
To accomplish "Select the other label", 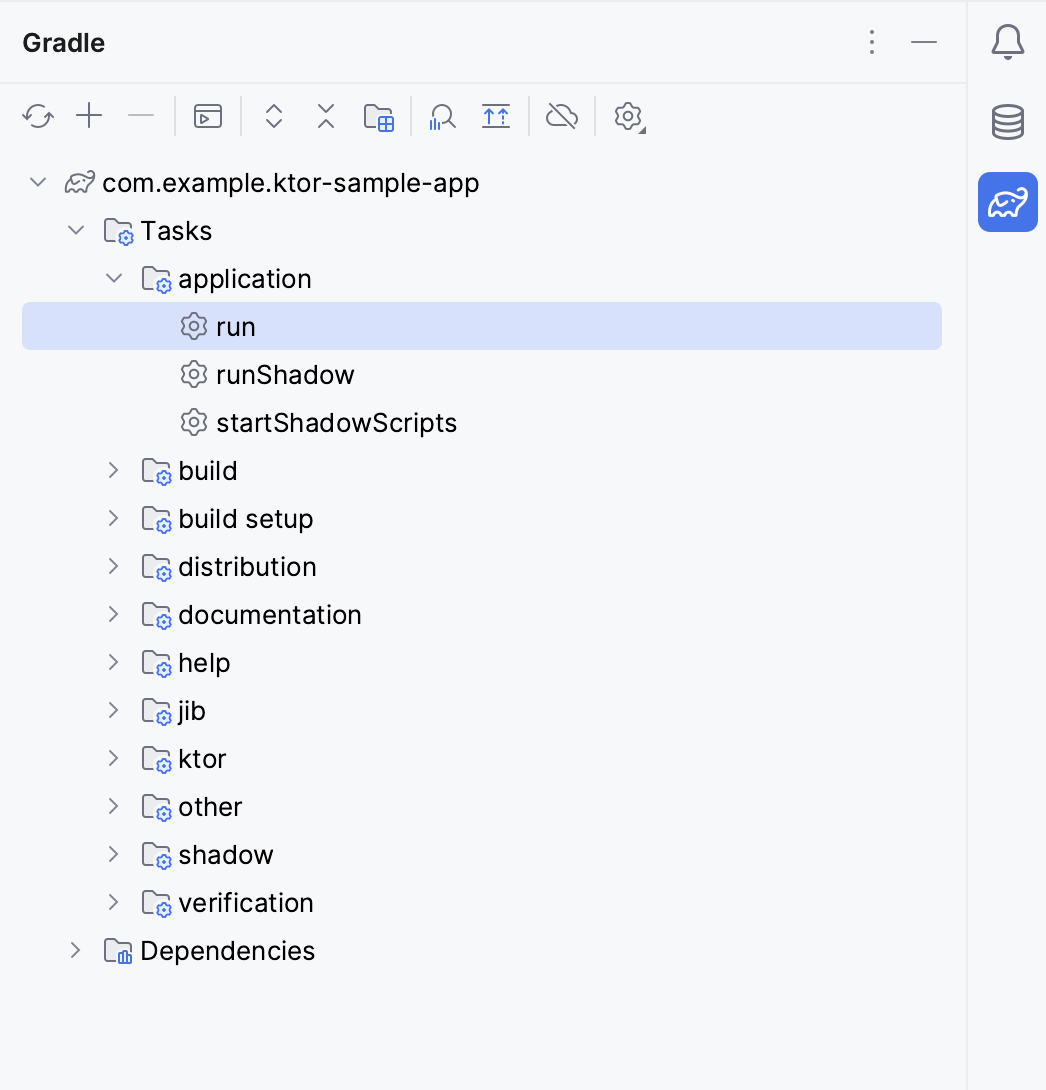I will tap(210, 806).
